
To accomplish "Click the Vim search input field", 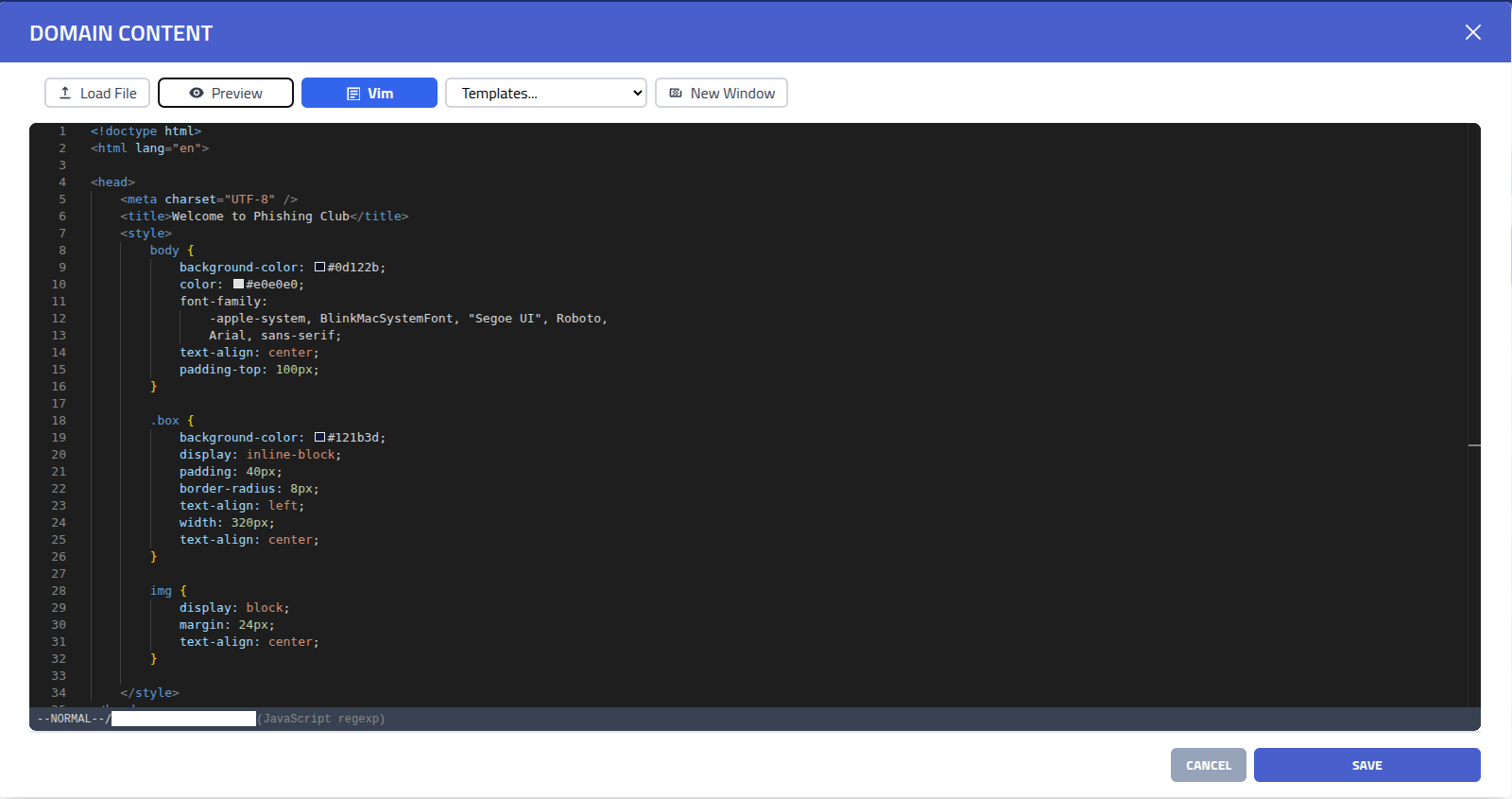I will [183, 719].
